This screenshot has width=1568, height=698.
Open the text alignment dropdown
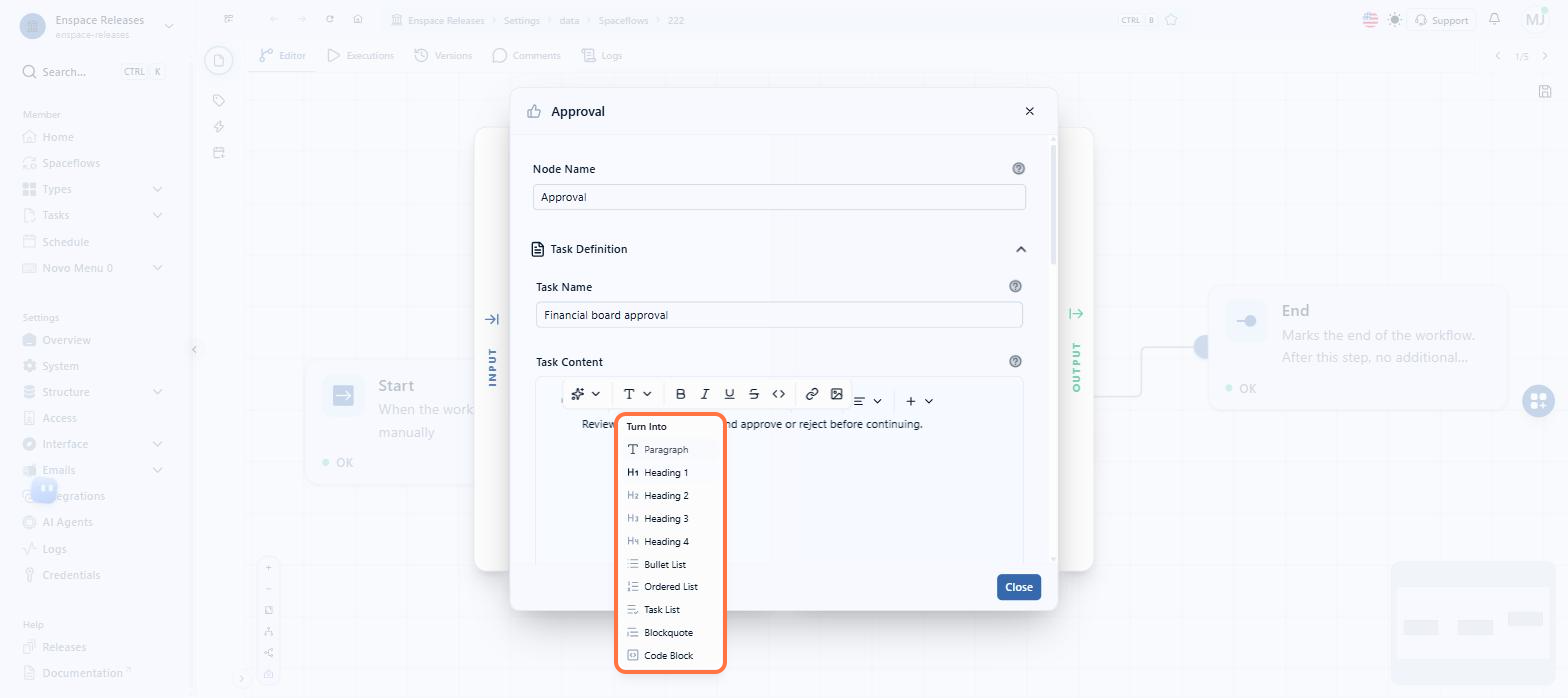coord(866,401)
